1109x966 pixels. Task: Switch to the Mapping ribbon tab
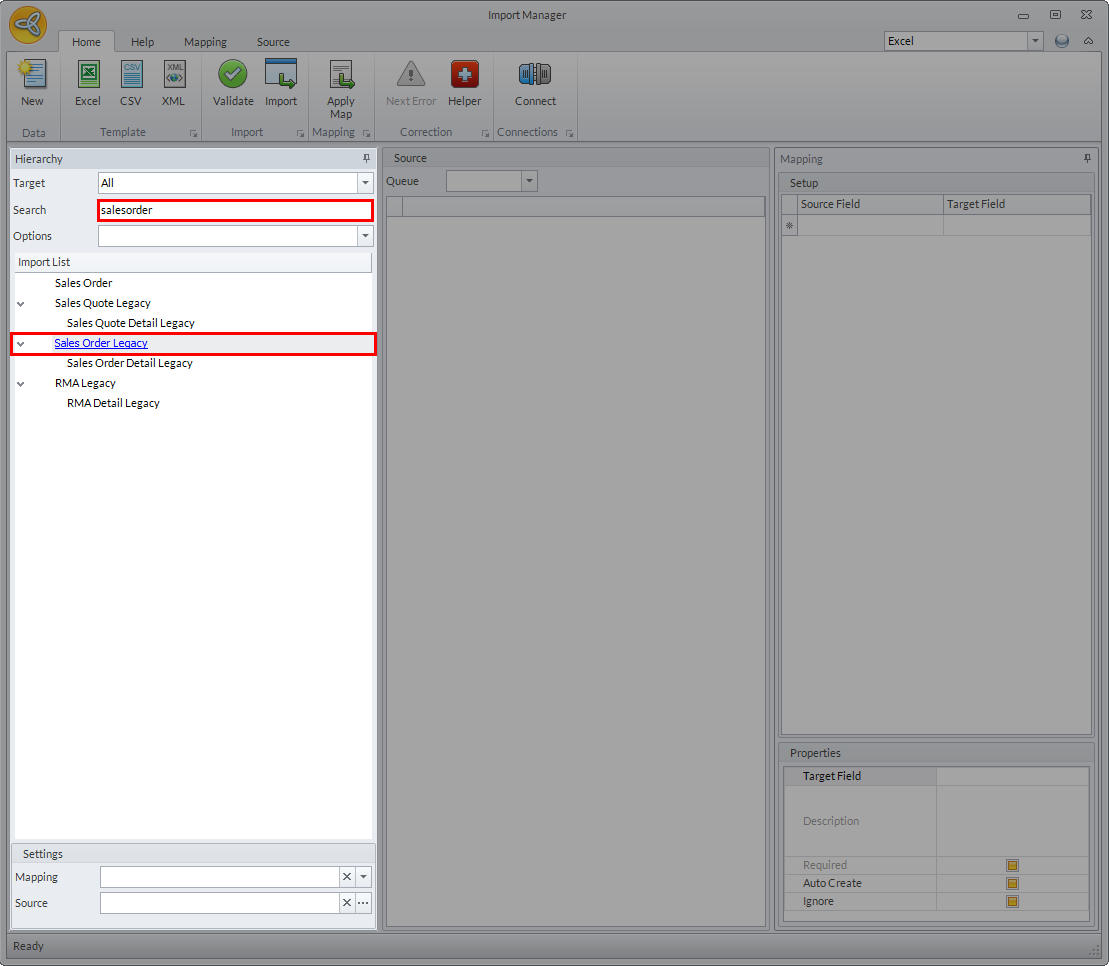[205, 42]
